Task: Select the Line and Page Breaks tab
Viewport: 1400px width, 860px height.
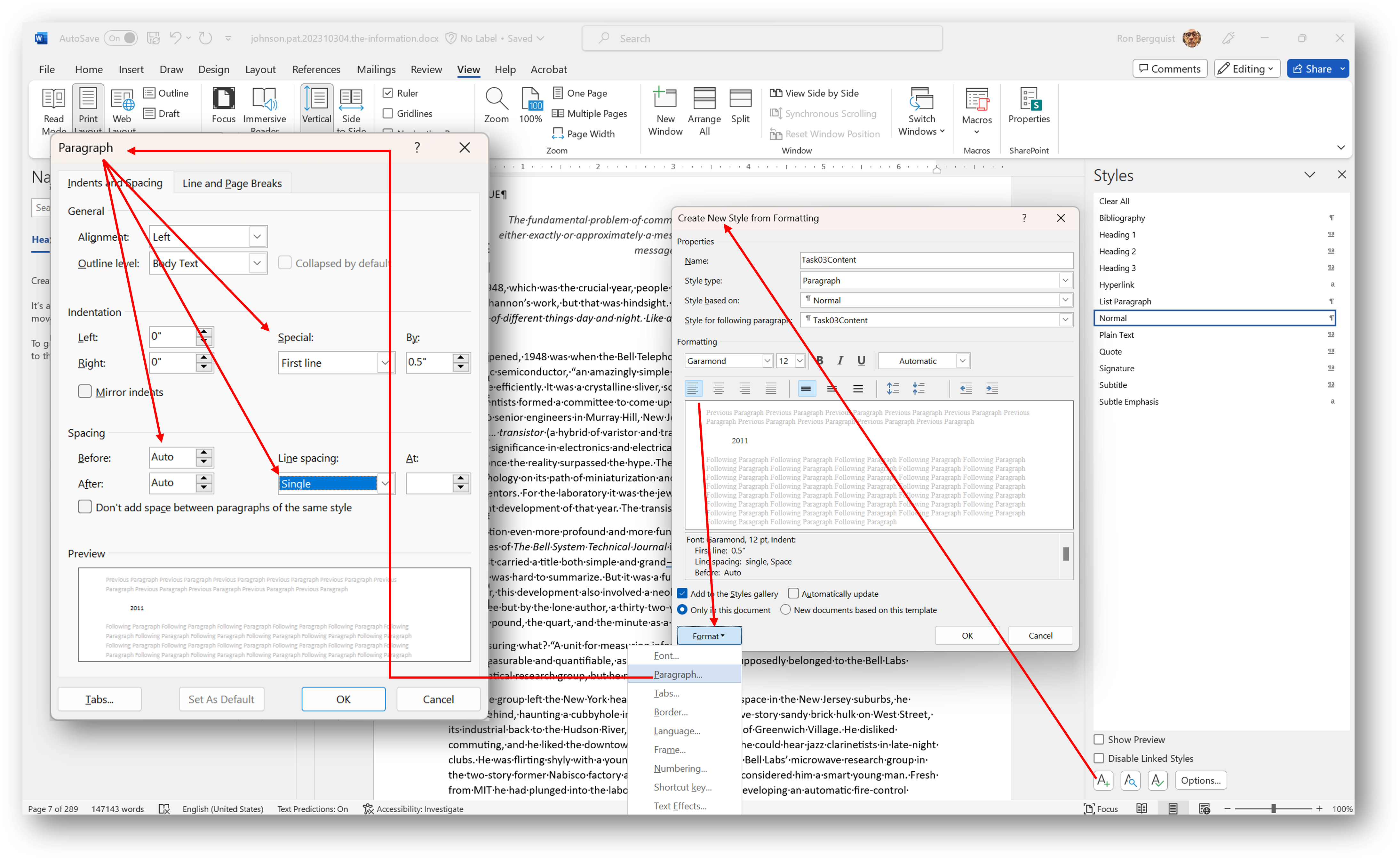Action: click(231, 183)
